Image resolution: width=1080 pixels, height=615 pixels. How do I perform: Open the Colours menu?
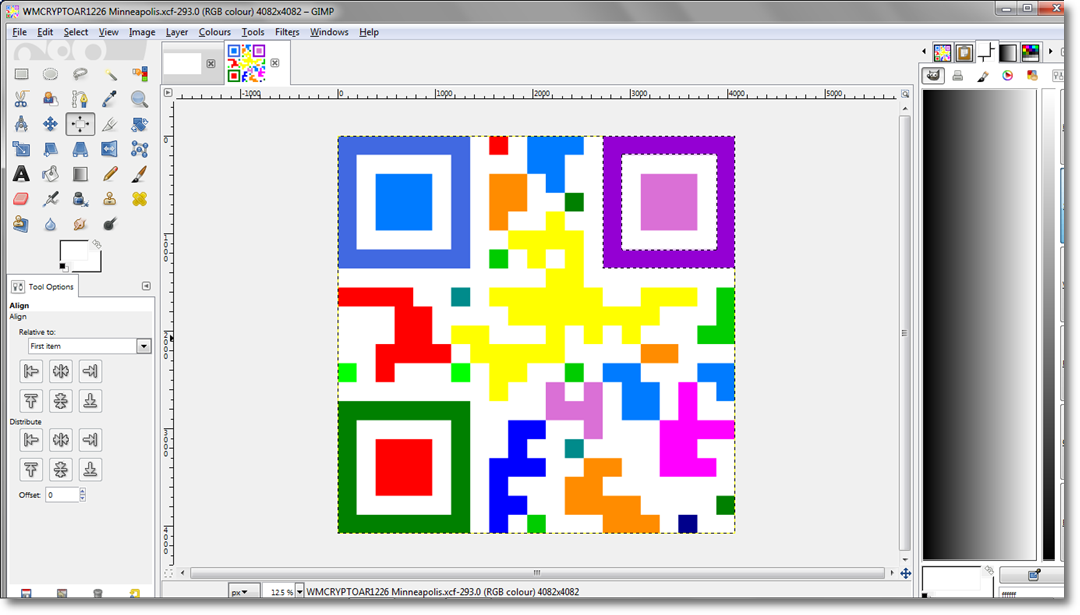(215, 32)
